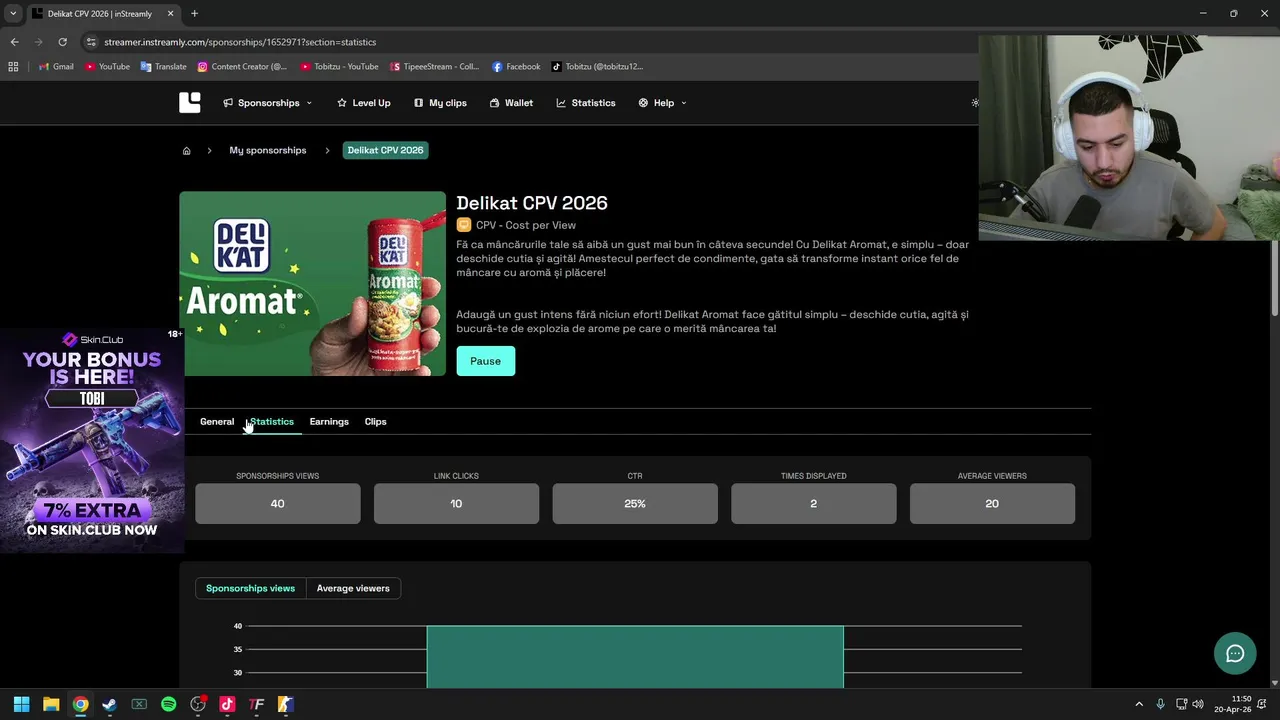Go to the Wallet page

coord(511,103)
